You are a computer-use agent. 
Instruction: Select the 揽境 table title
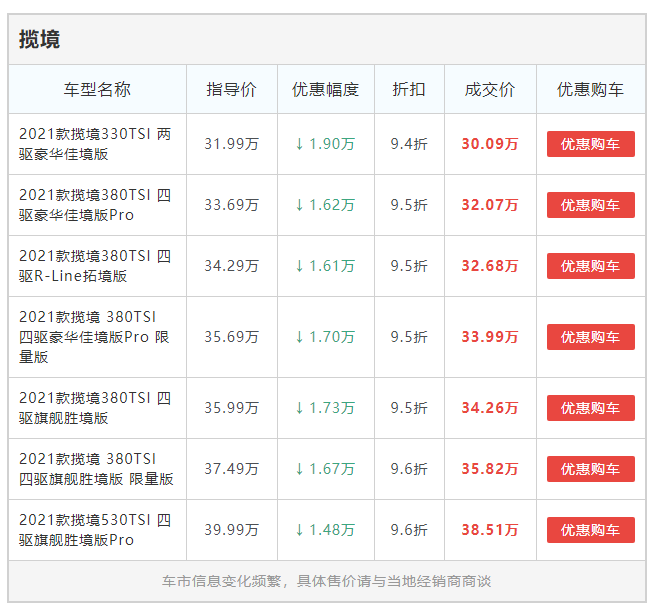(x=39, y=39)
